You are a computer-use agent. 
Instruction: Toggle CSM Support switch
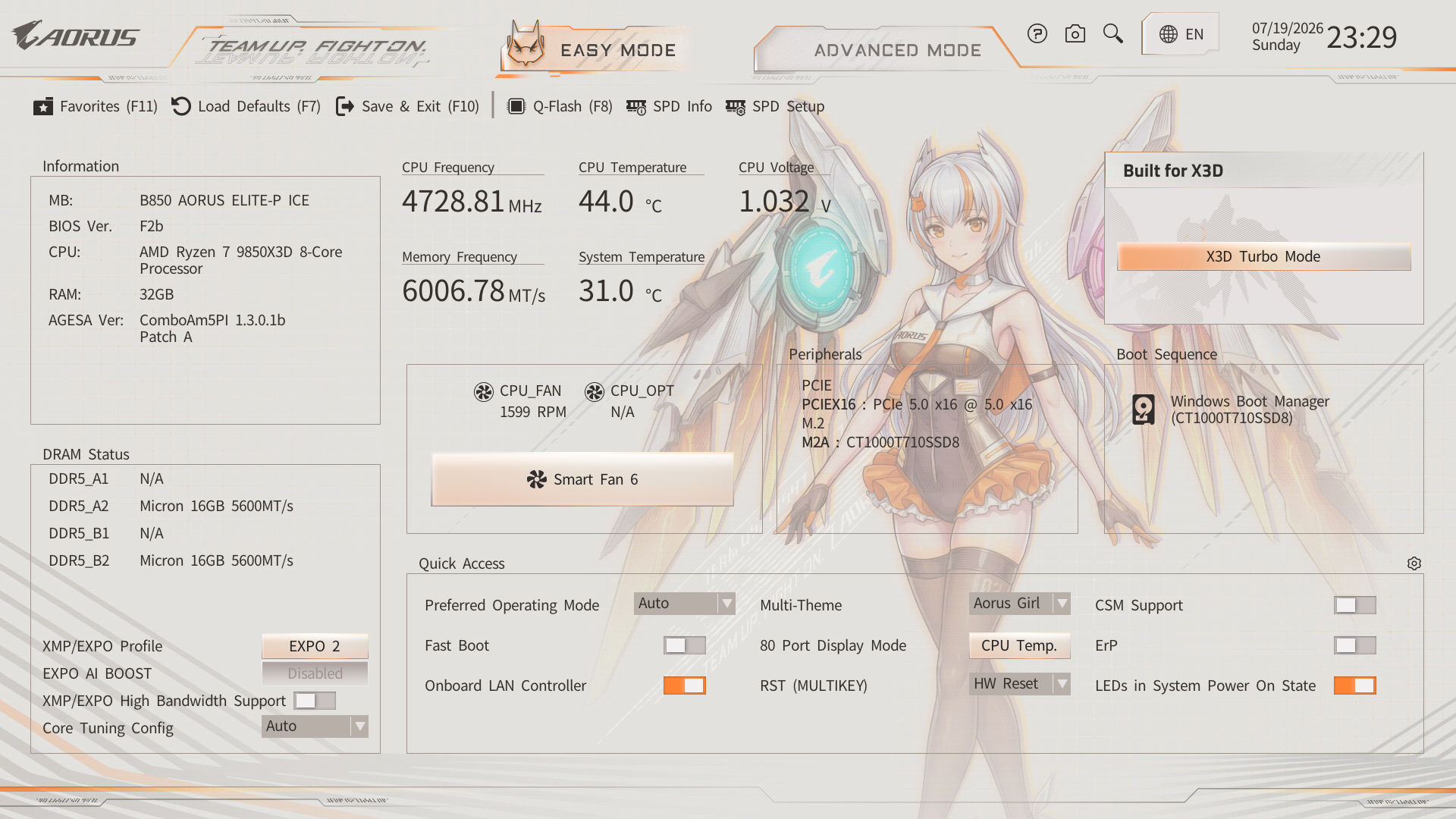coord(1354,605)
